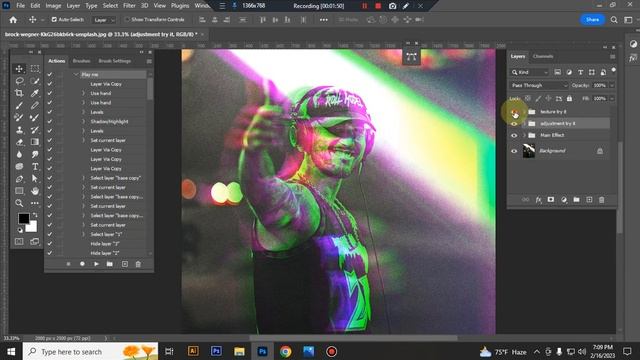Select the Rectangular Marquee tool
640x360 pixels.
point(35,69)
